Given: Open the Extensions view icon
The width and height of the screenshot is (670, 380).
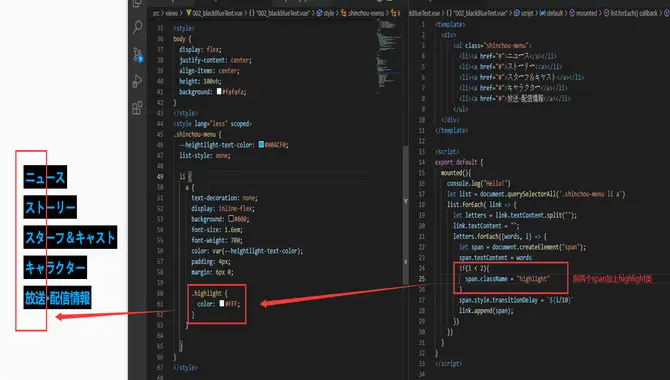Looking at the screenshot, I should click(x=138, y=108).
